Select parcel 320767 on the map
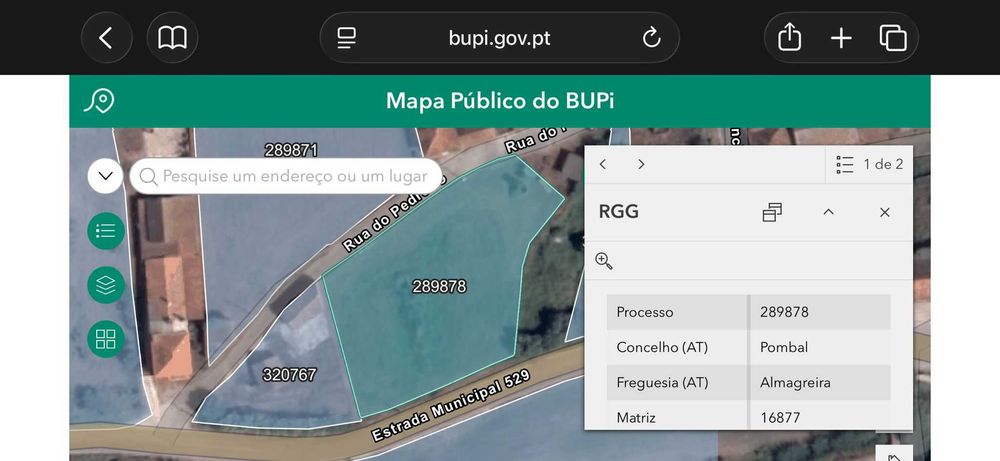The width and height of the screenshot is (1000, 461). (290, 374)
